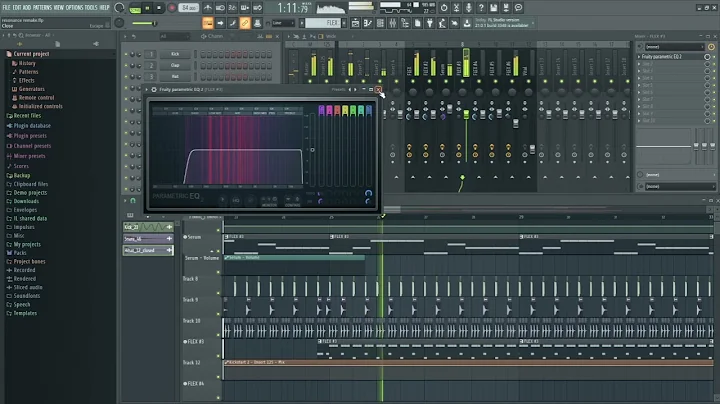Open the Piano roll icon

click(x=368, y=23)
